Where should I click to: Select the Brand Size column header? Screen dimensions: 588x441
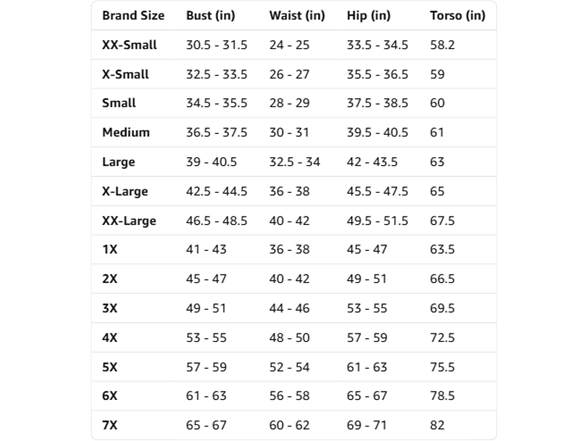(133, 16)
